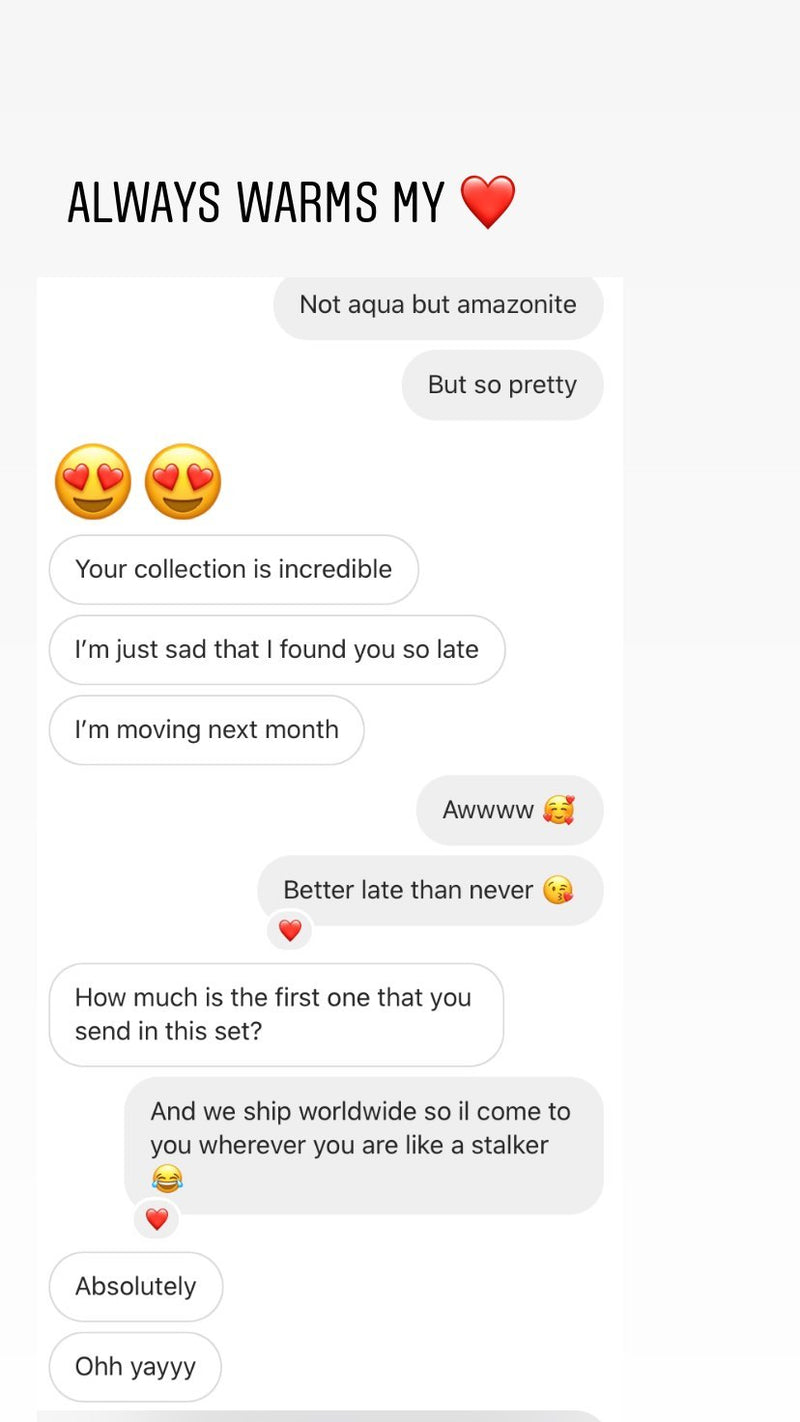Tap the left heart-eyes emoji

tap(92, 482)
